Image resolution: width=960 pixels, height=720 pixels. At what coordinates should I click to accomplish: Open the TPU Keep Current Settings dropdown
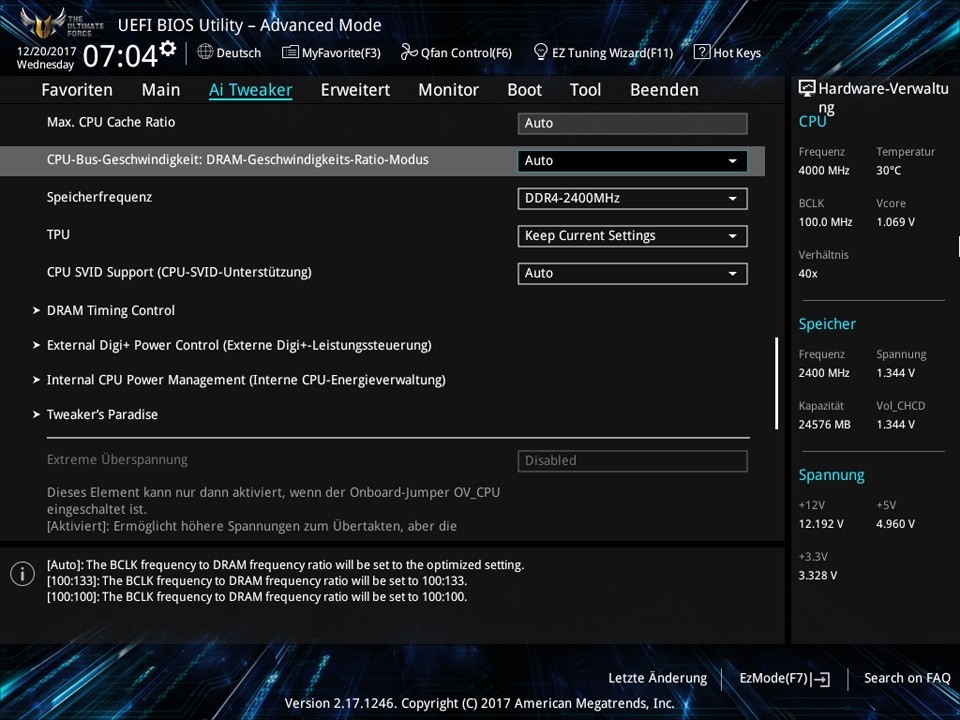(632, 236)
